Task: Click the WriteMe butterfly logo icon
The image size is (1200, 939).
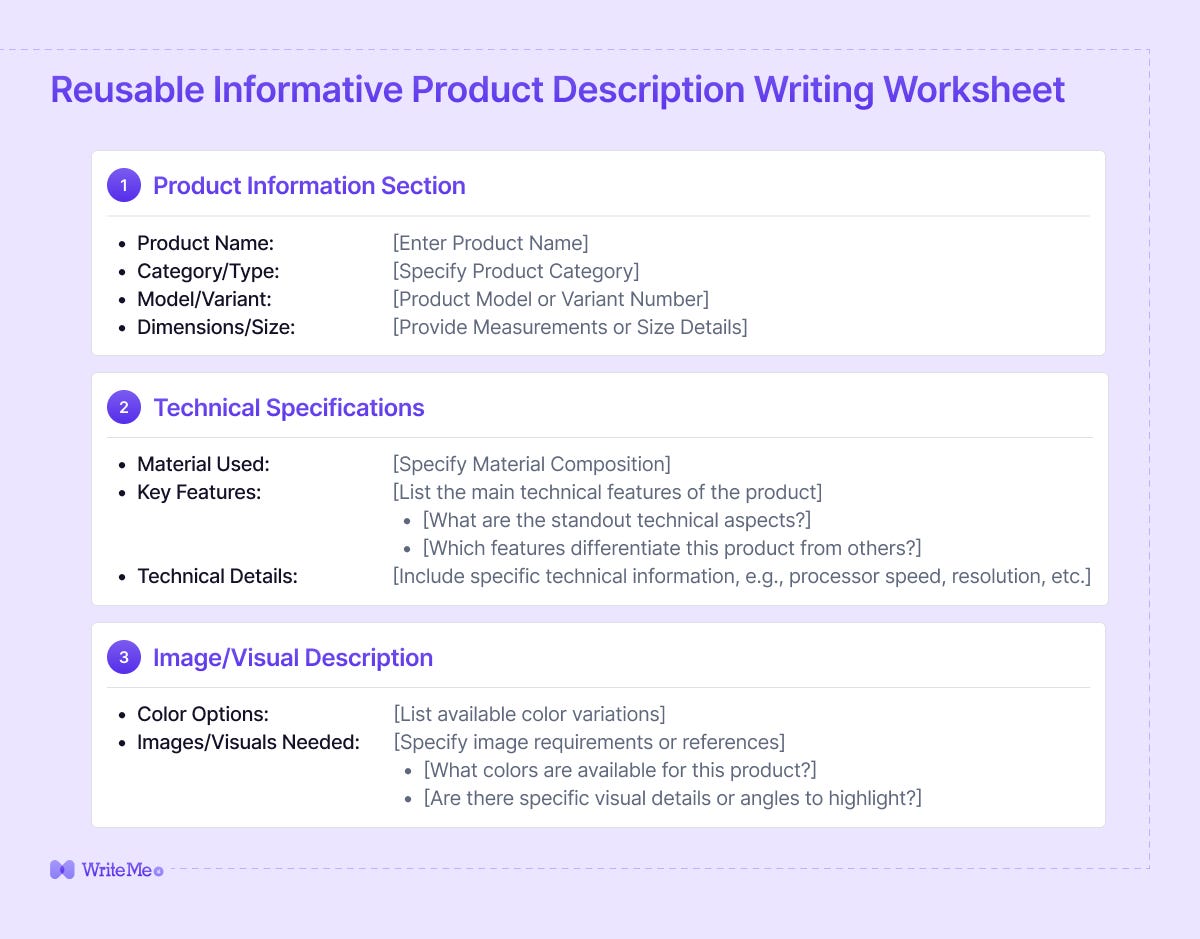Action: click(62, 870)
